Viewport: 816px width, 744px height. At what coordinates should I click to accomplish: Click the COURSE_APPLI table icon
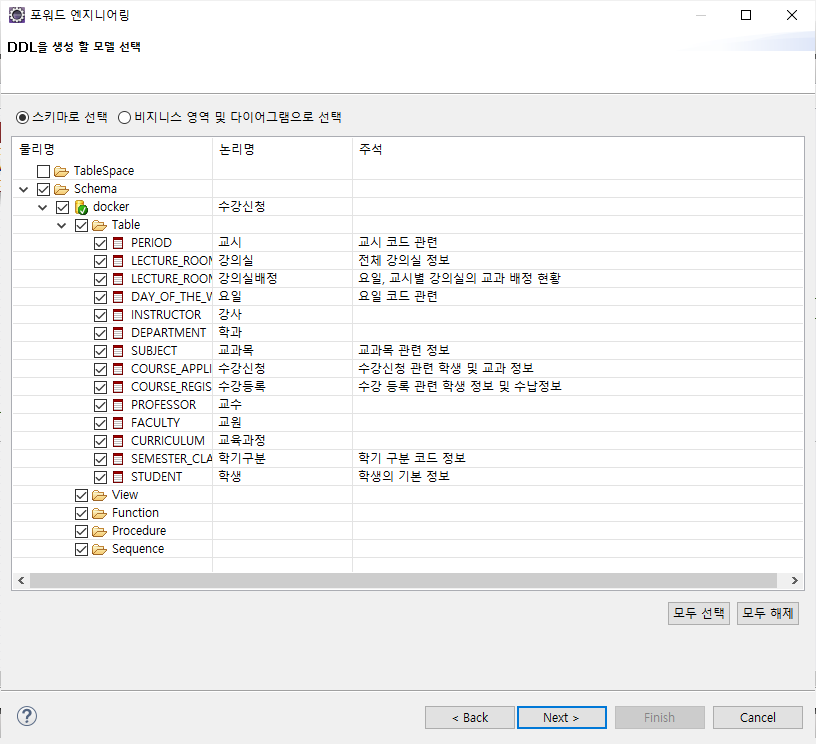coord(118,369)
